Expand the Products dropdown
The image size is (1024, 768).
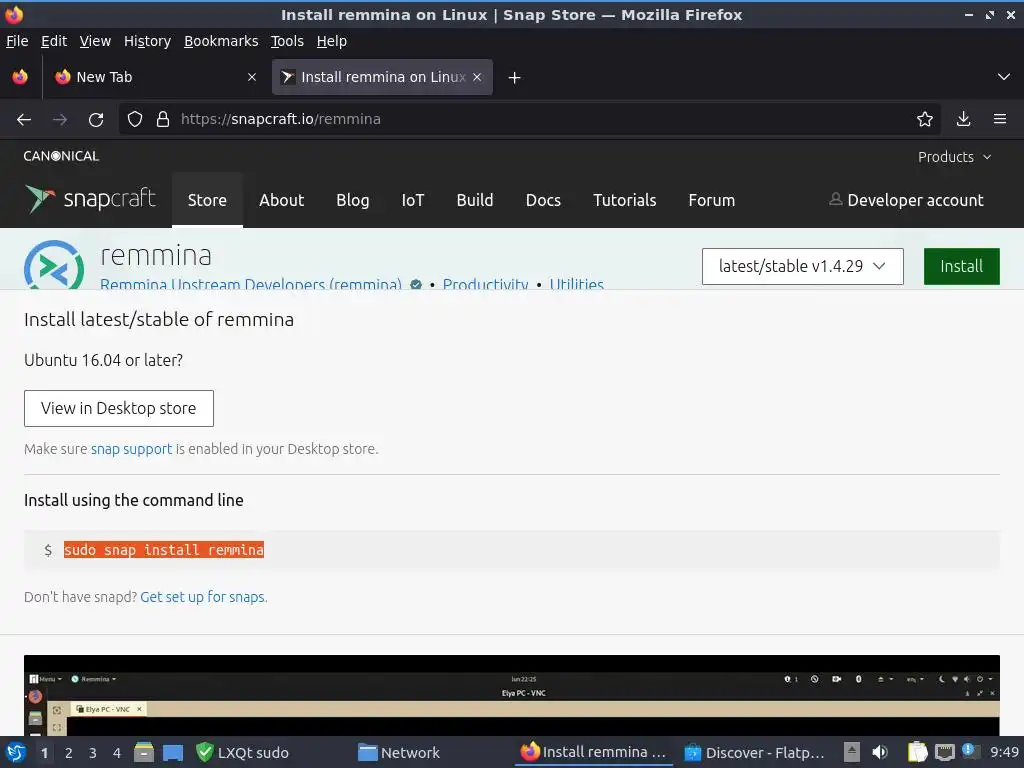954,157
